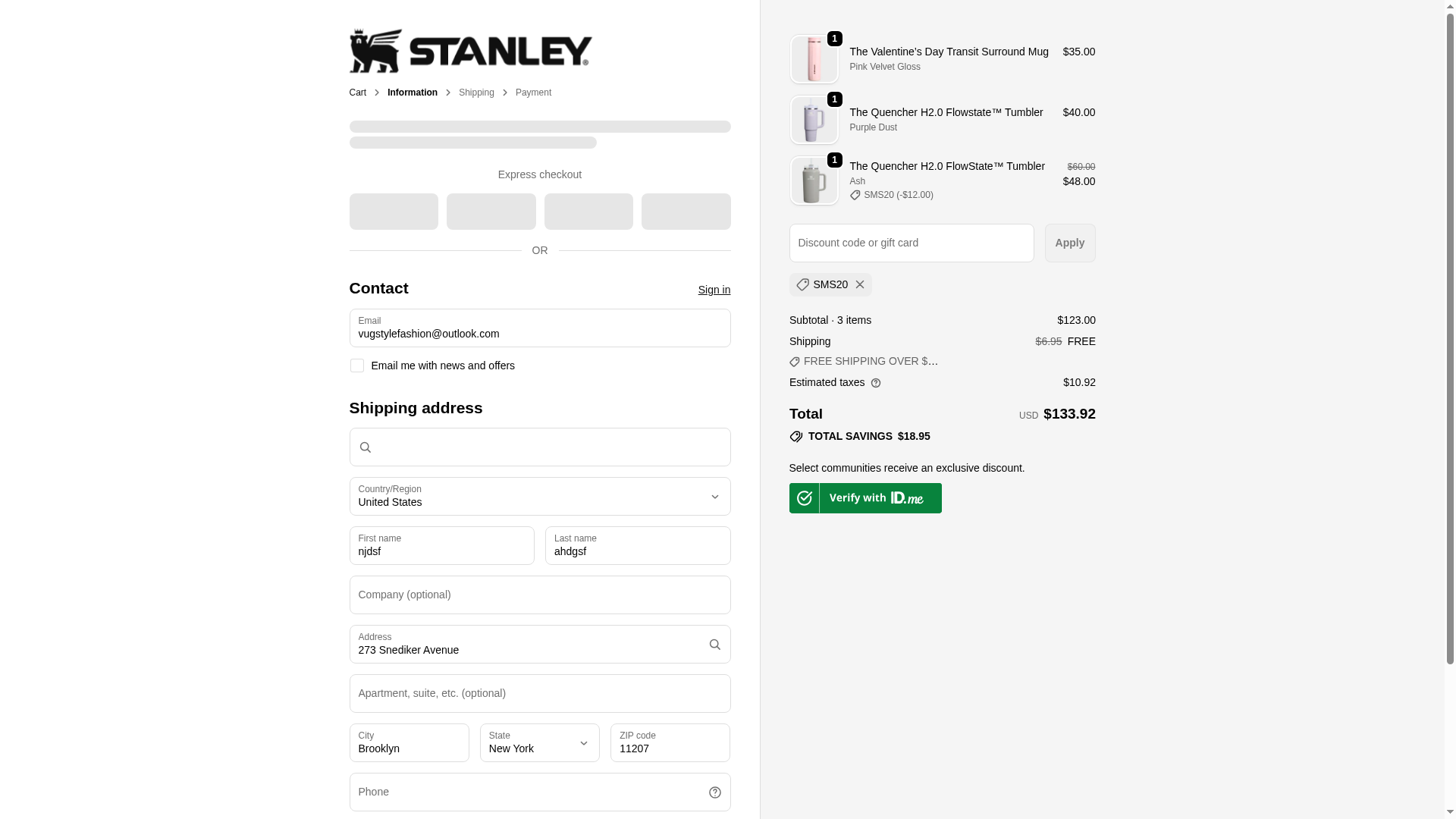Viewport: 1456px width, 819px height.
Task: Click the Purple Dust tumbler thumbnail
Action: pyautogui.click(x=814, y=120)
